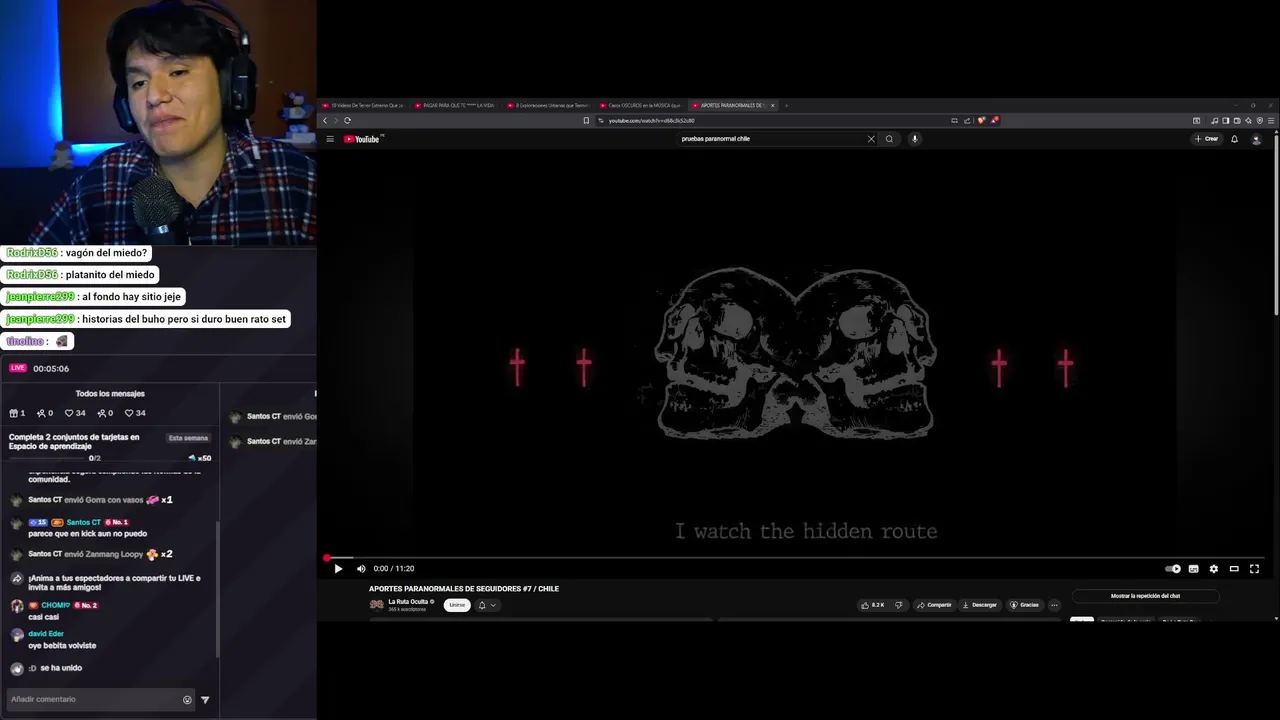Open video settings gear in player

[1214, 569]
